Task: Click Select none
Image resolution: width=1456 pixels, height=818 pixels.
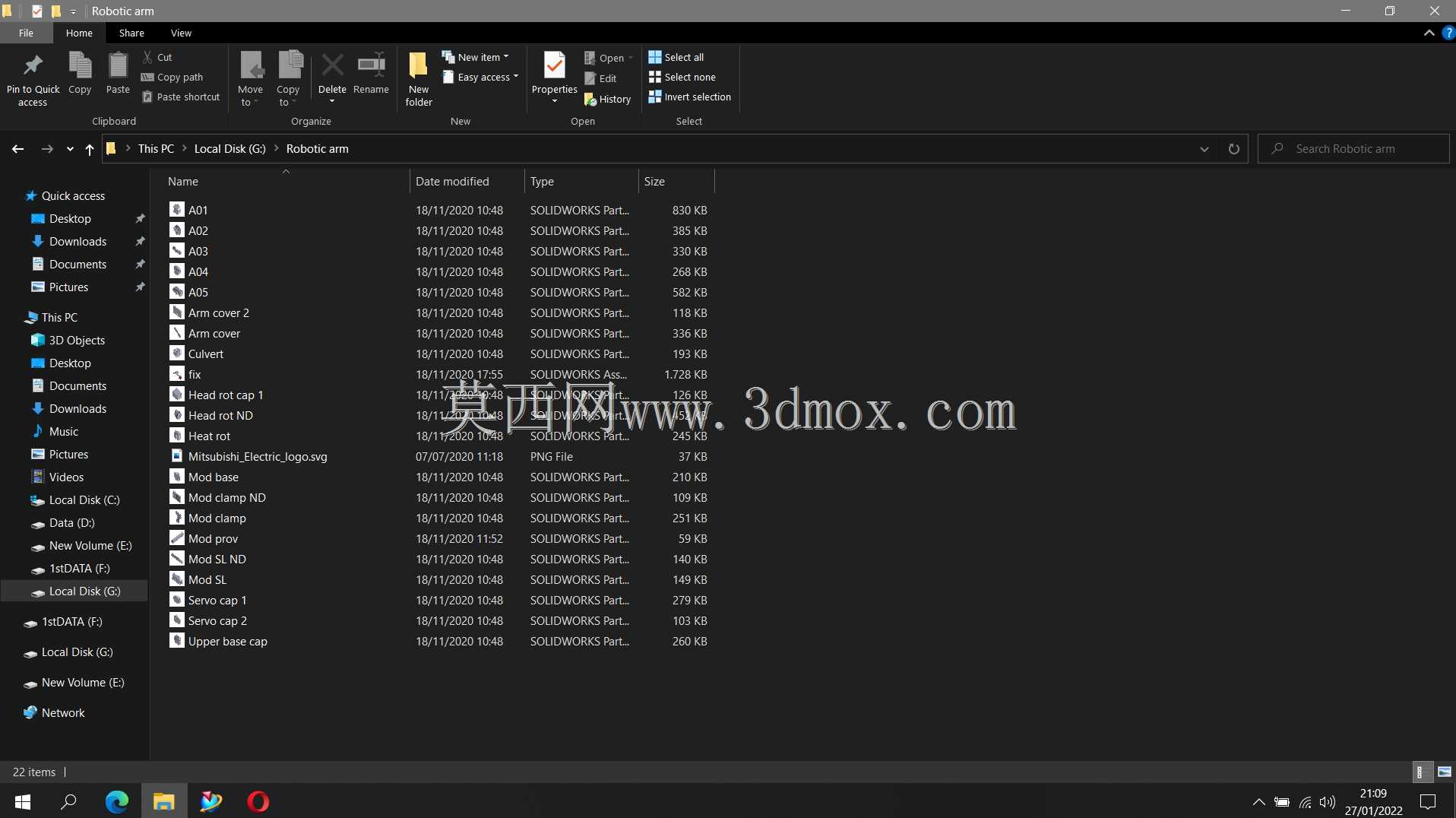Action: click(682, 77)
